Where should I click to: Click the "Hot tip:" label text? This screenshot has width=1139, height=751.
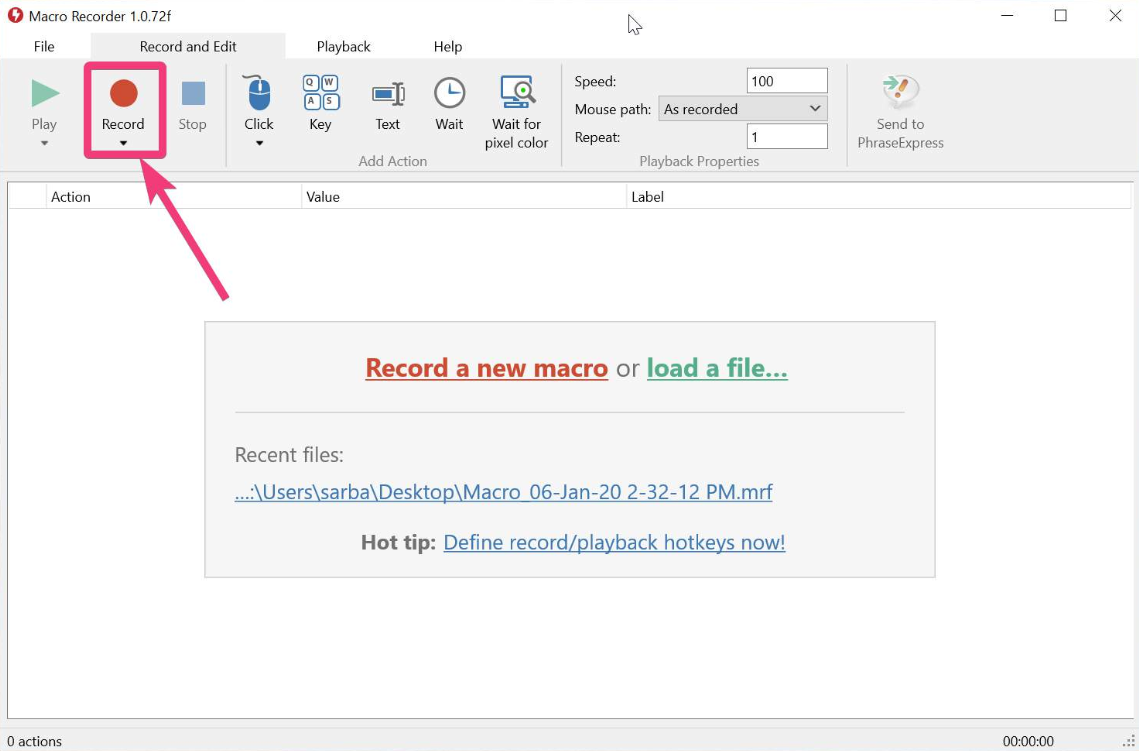click(398, 543)
